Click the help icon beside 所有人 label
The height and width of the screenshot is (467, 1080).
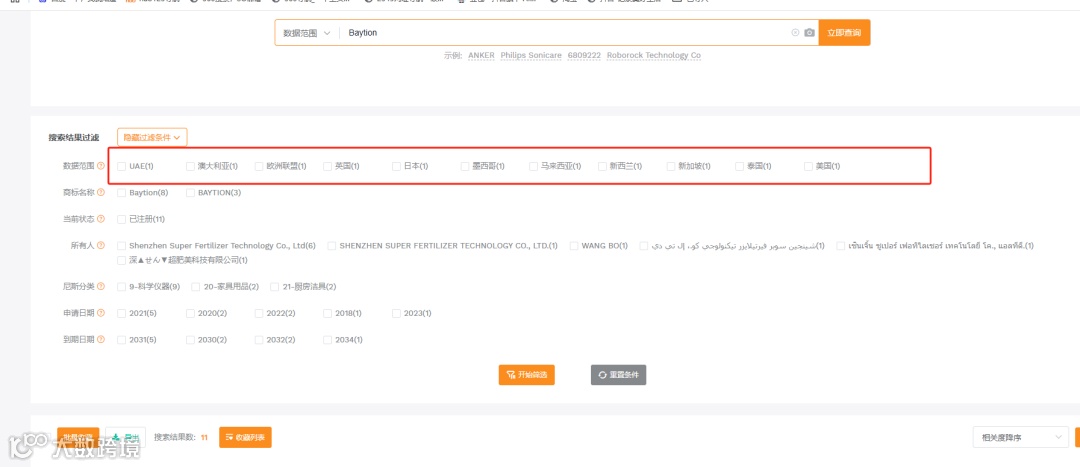[x=101, y=245]
